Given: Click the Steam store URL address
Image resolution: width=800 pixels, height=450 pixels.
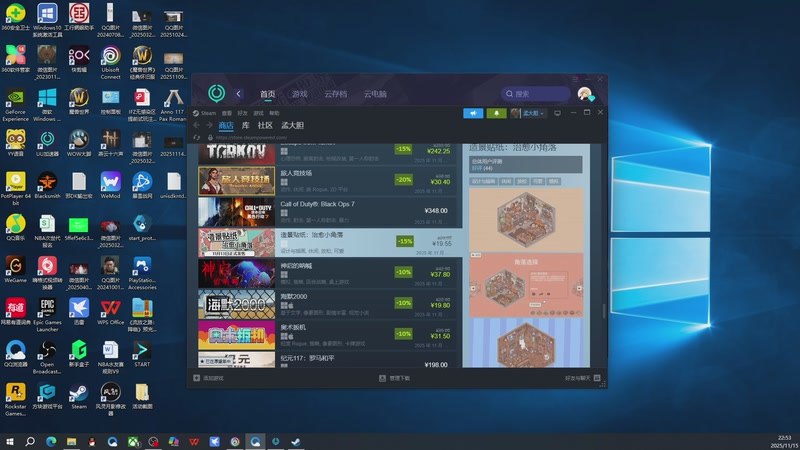Looking at the screenshot, I should tap(251, 137).
